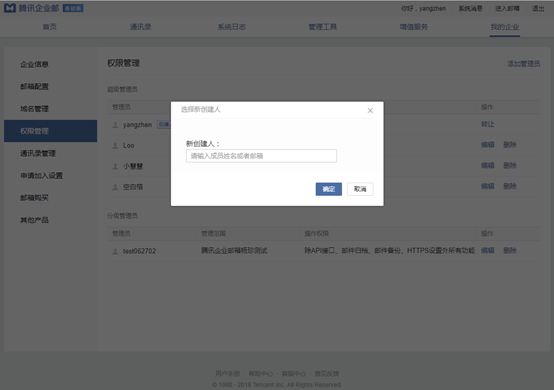Click the user icon beside test062702

(x=115, y=251)
